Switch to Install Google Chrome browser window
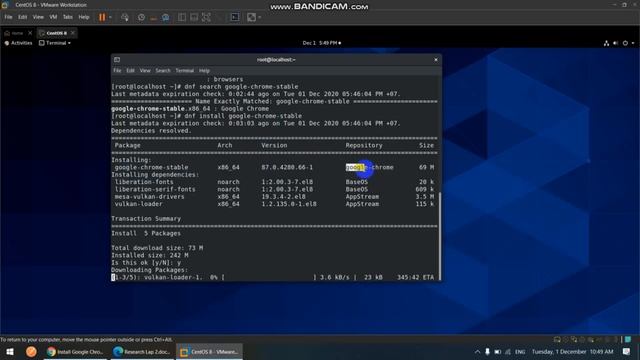Viewport: 640px width, 360px height. point(75,351)
